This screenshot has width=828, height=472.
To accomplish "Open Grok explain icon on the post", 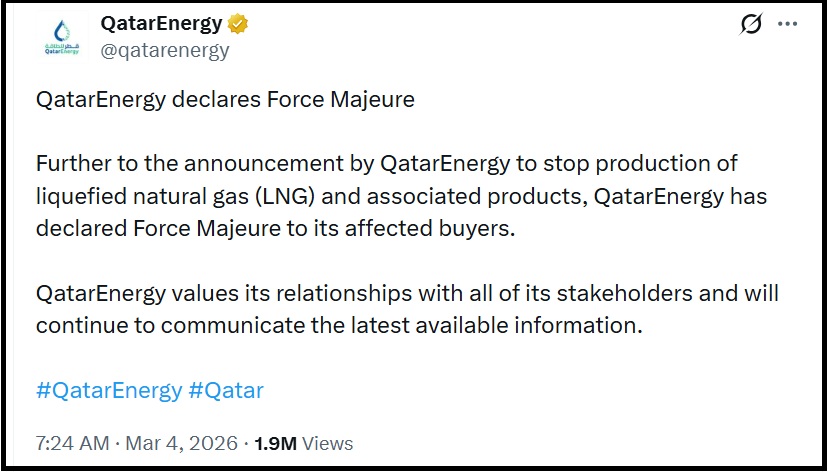I will click(751, 25).
